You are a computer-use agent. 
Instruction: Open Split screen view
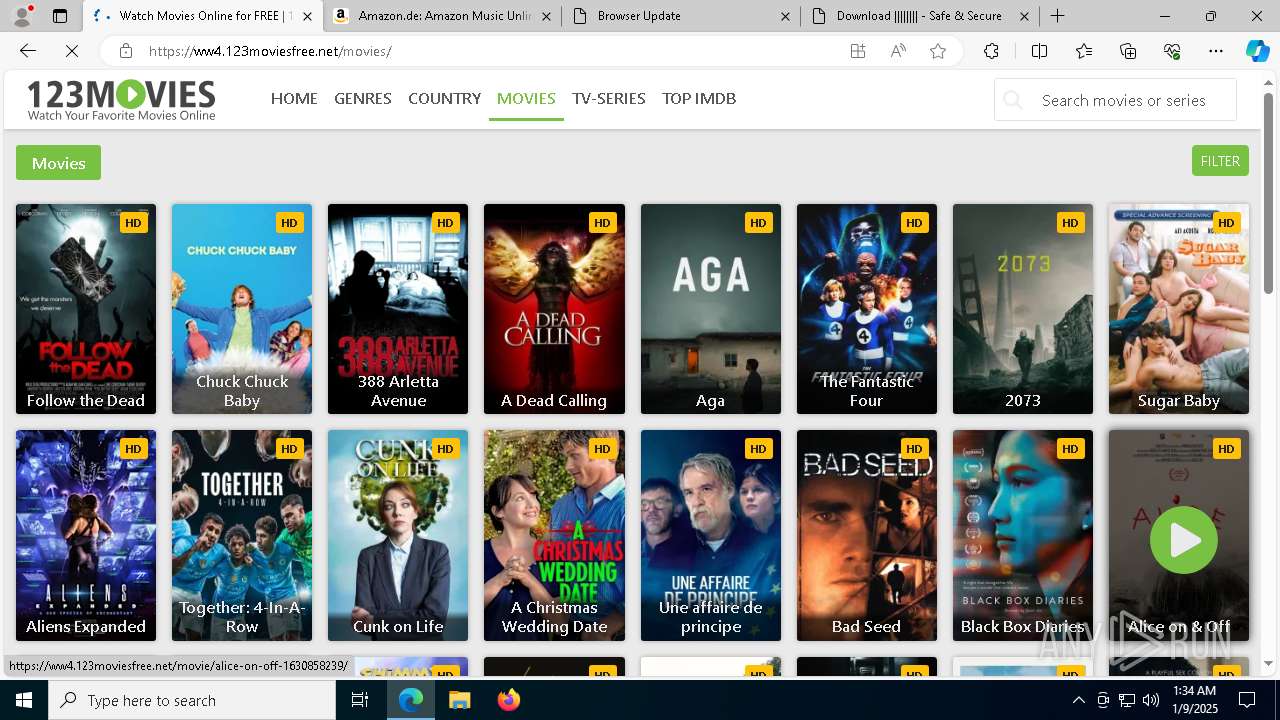click(1039, 51)
